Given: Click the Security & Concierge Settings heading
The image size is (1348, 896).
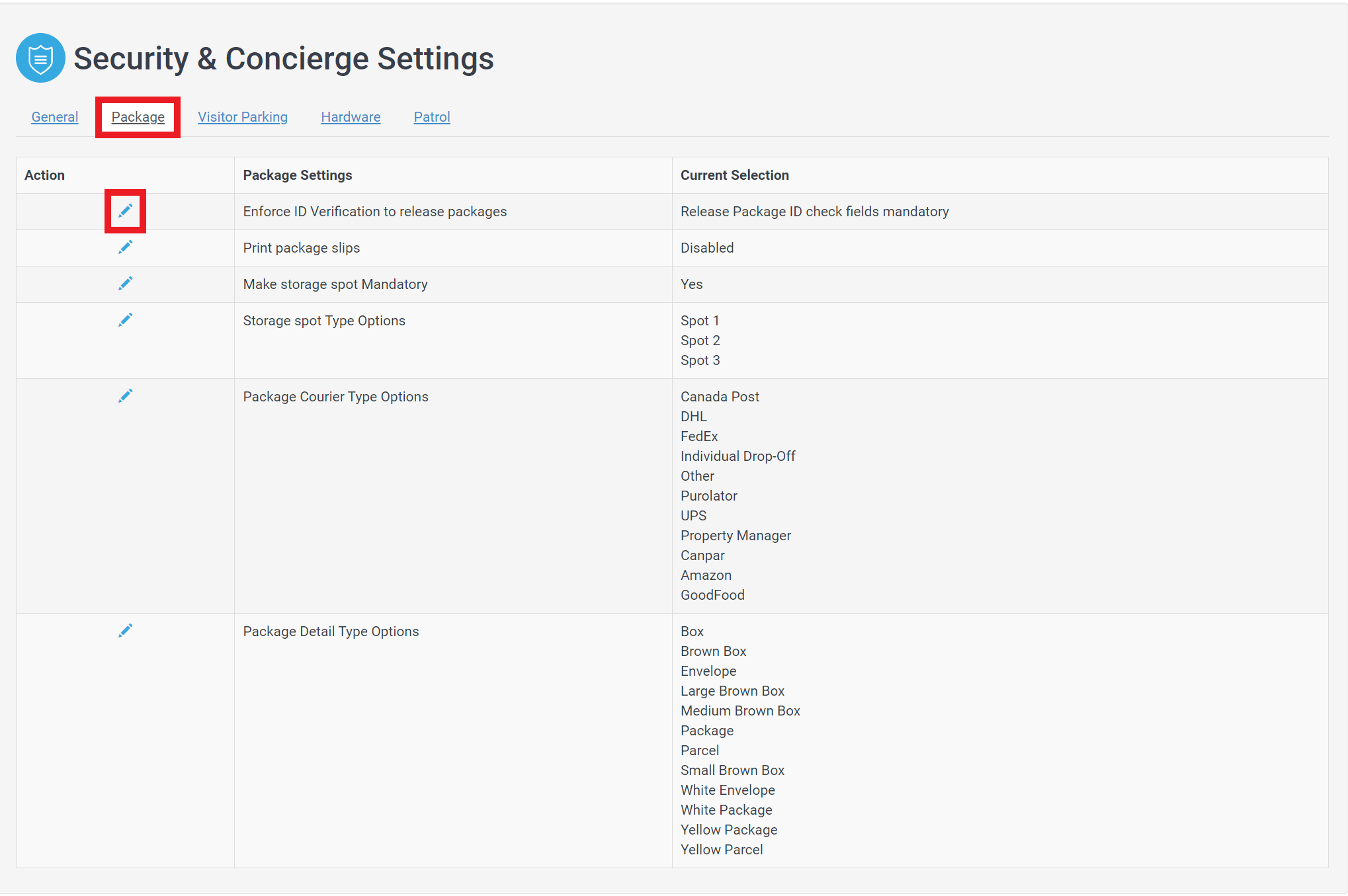Looking at the screenshot, I should click(x=284, y=58).
